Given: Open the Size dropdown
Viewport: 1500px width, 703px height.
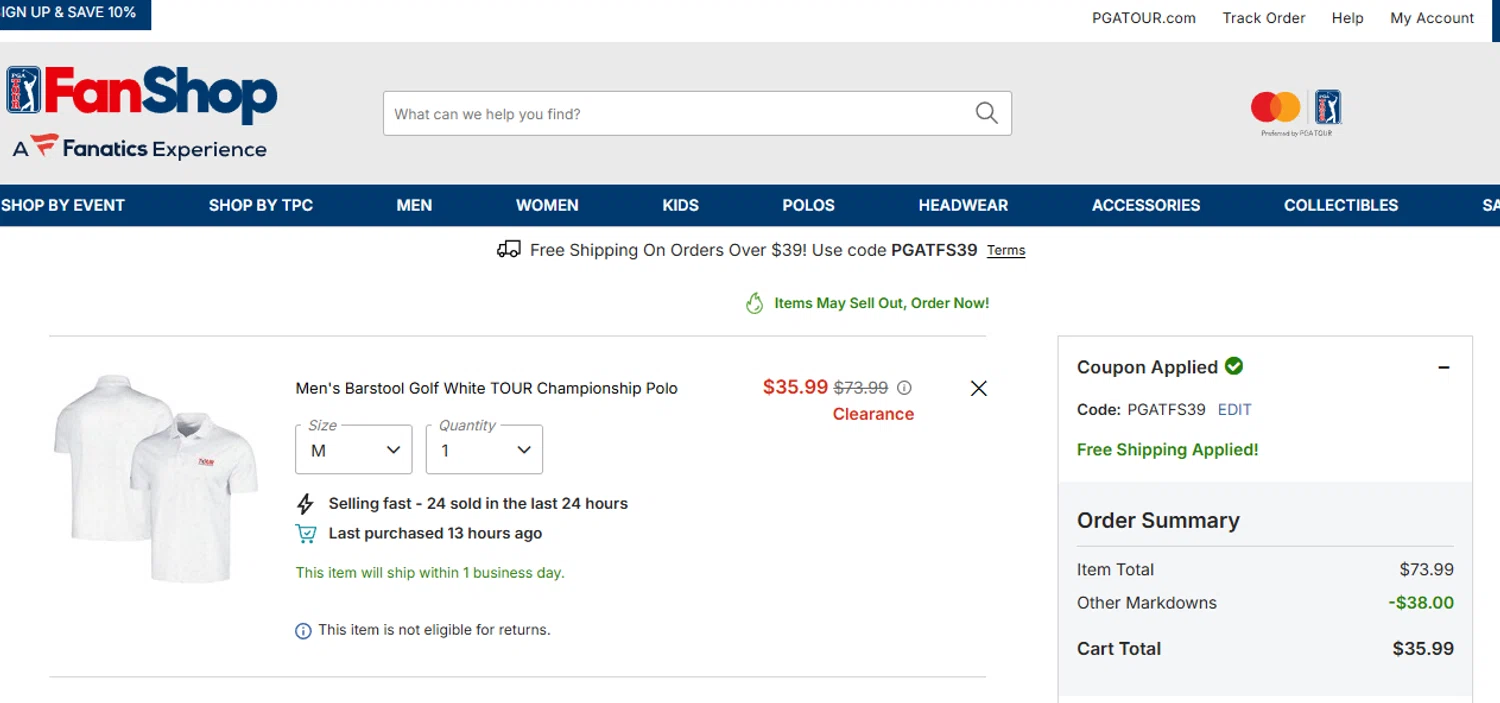Looking at the screenshot, I should pyautogui.click(x=354, y=450).
